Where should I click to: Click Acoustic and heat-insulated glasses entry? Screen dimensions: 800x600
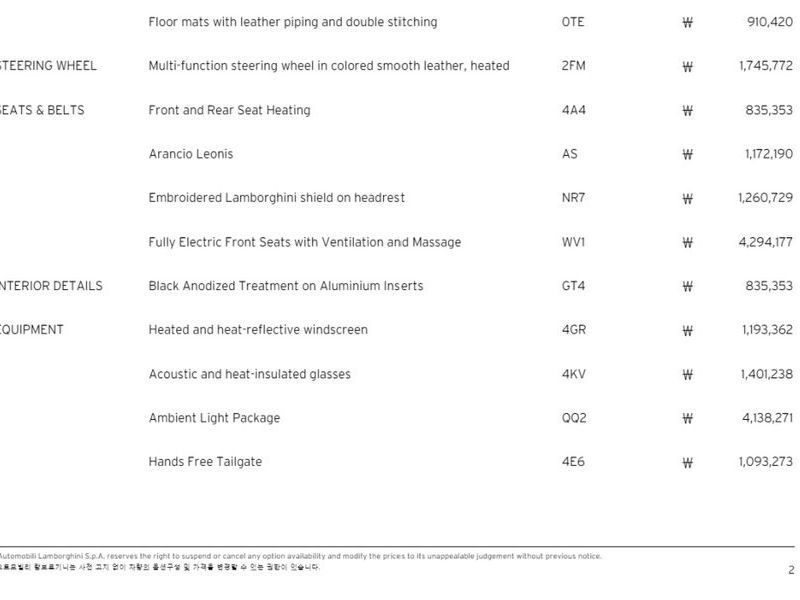click(x=249, y=374)
